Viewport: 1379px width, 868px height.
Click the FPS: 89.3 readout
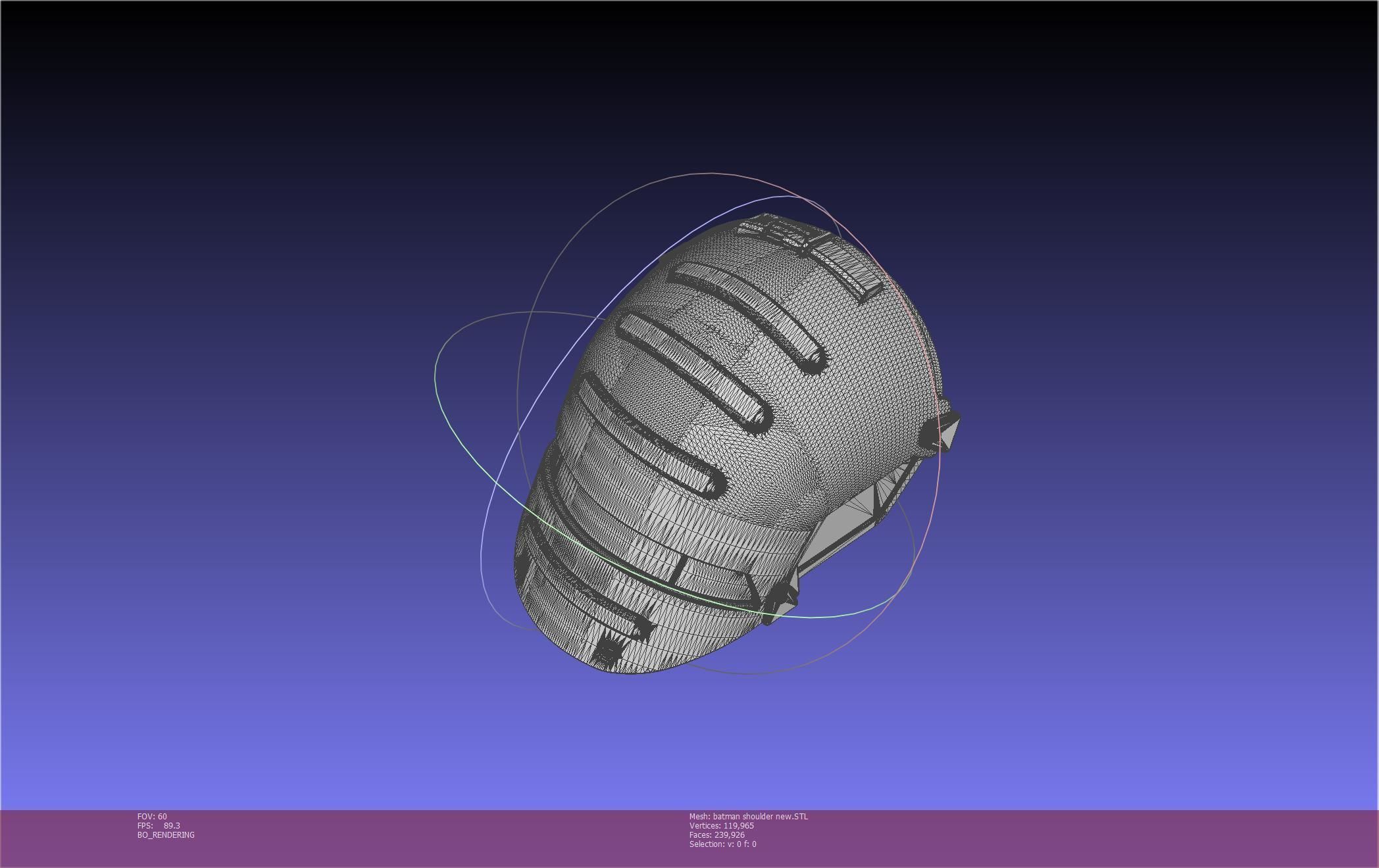click(x=159, y=825)
